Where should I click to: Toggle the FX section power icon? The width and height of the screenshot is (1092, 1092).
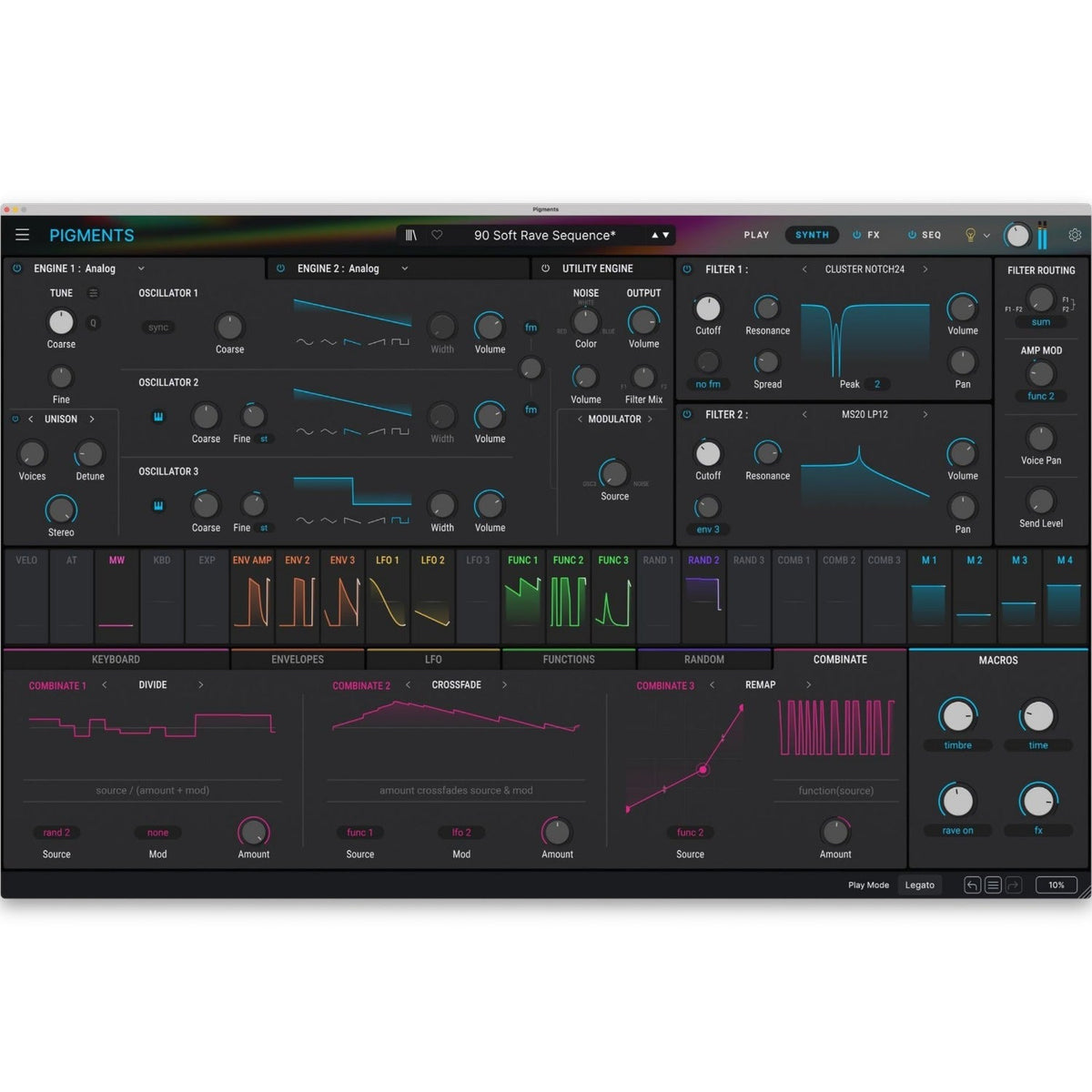click(856, 235)
